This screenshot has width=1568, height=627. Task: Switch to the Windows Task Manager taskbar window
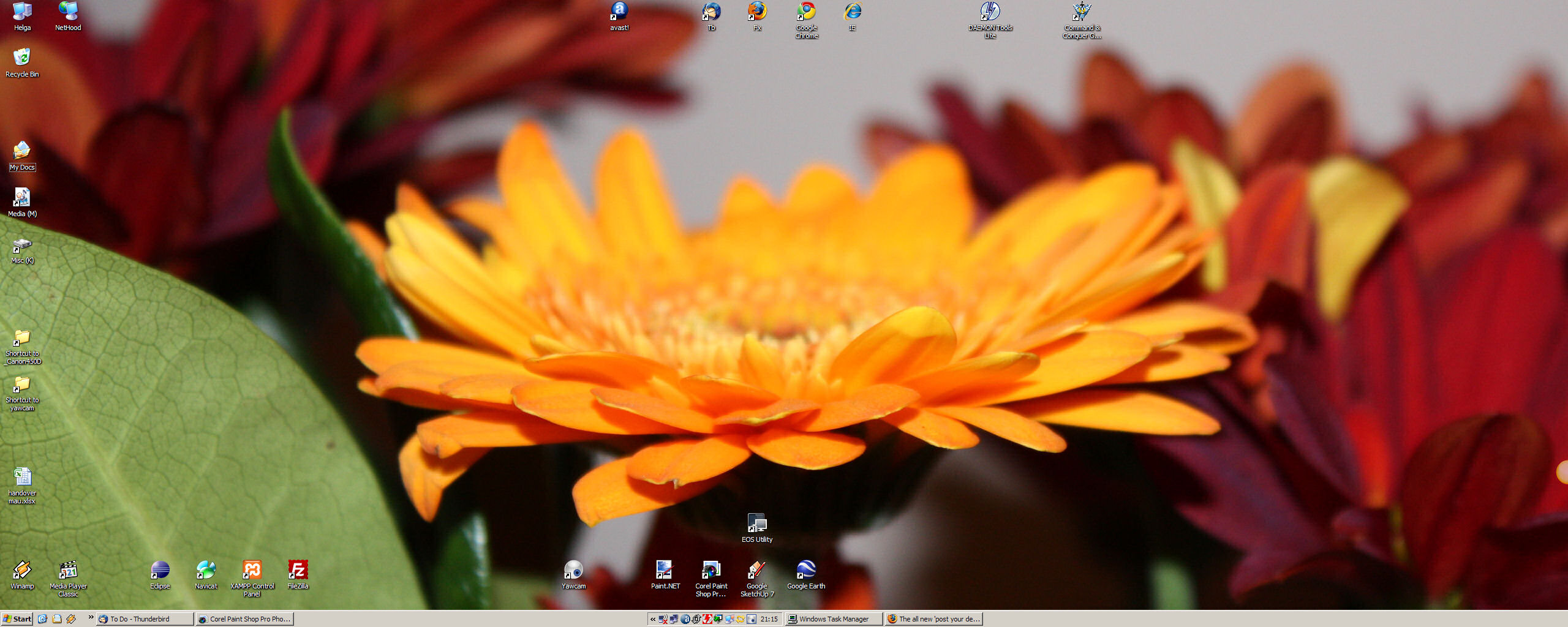point(834,619)
